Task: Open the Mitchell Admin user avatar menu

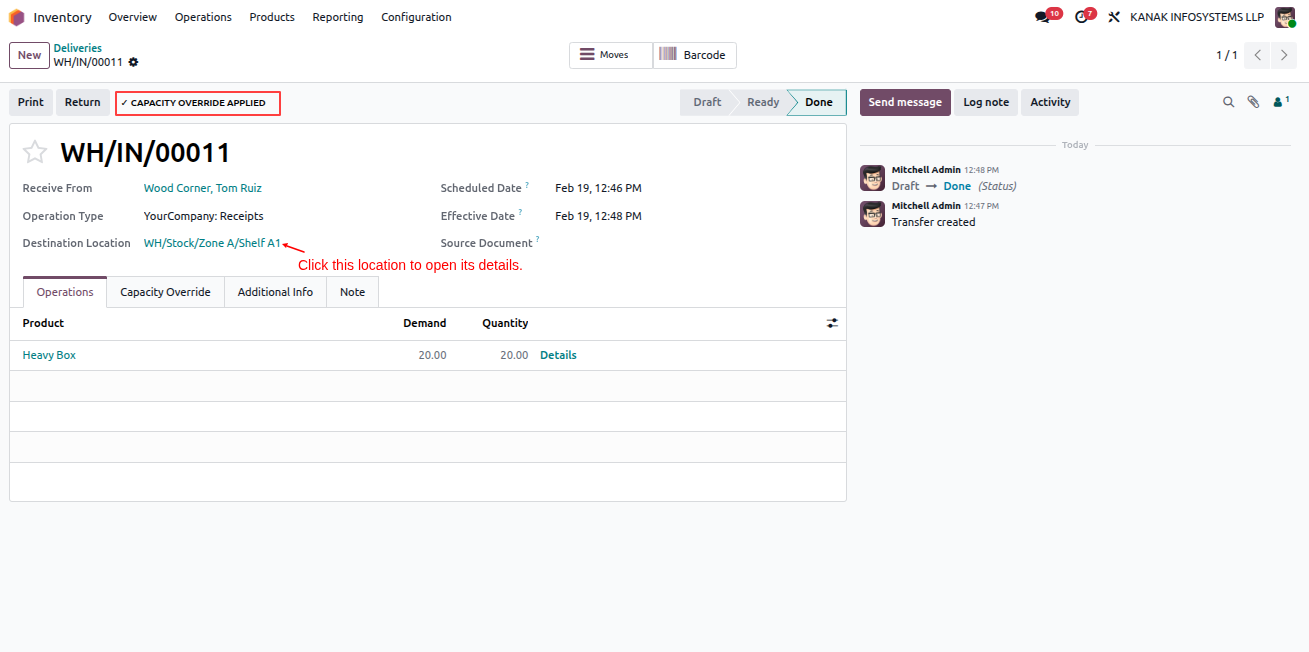Action: tap(1285, 17)
